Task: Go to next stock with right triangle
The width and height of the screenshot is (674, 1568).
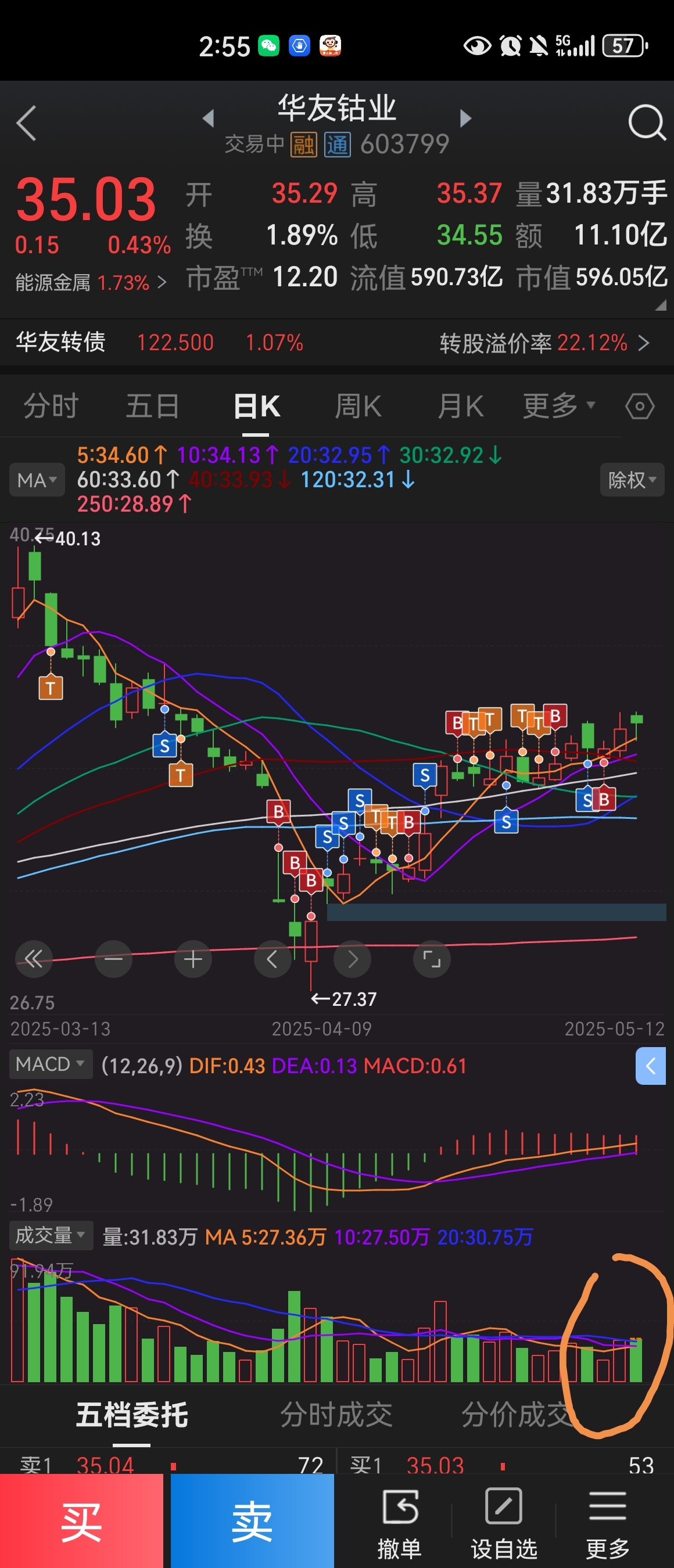Action: click(x=466, y=118)
